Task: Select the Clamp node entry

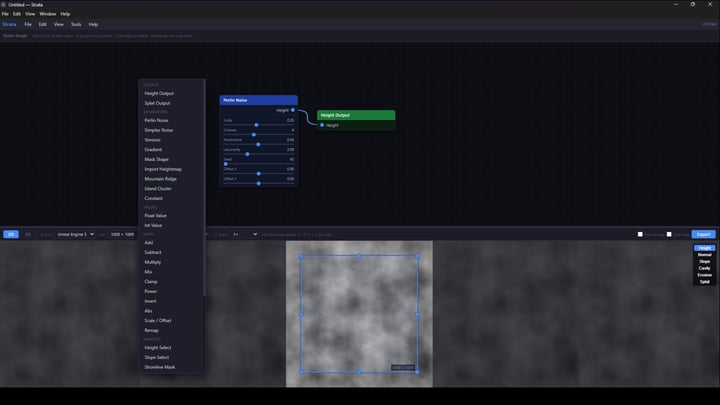Action: (171, 281)
